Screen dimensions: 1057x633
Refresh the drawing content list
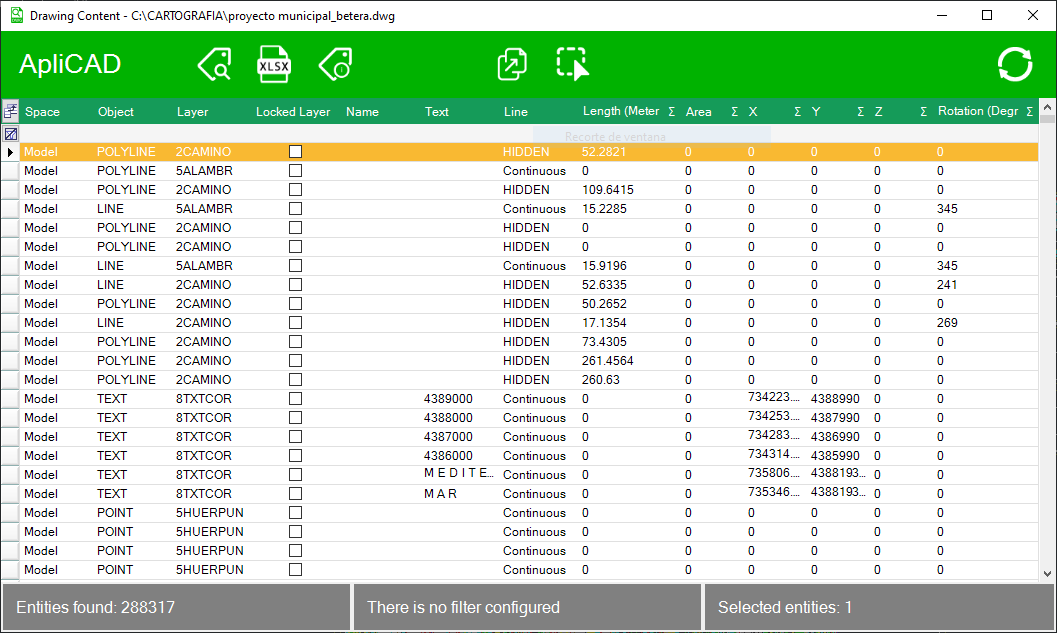pyautogui.click(x=1014, y=64)
